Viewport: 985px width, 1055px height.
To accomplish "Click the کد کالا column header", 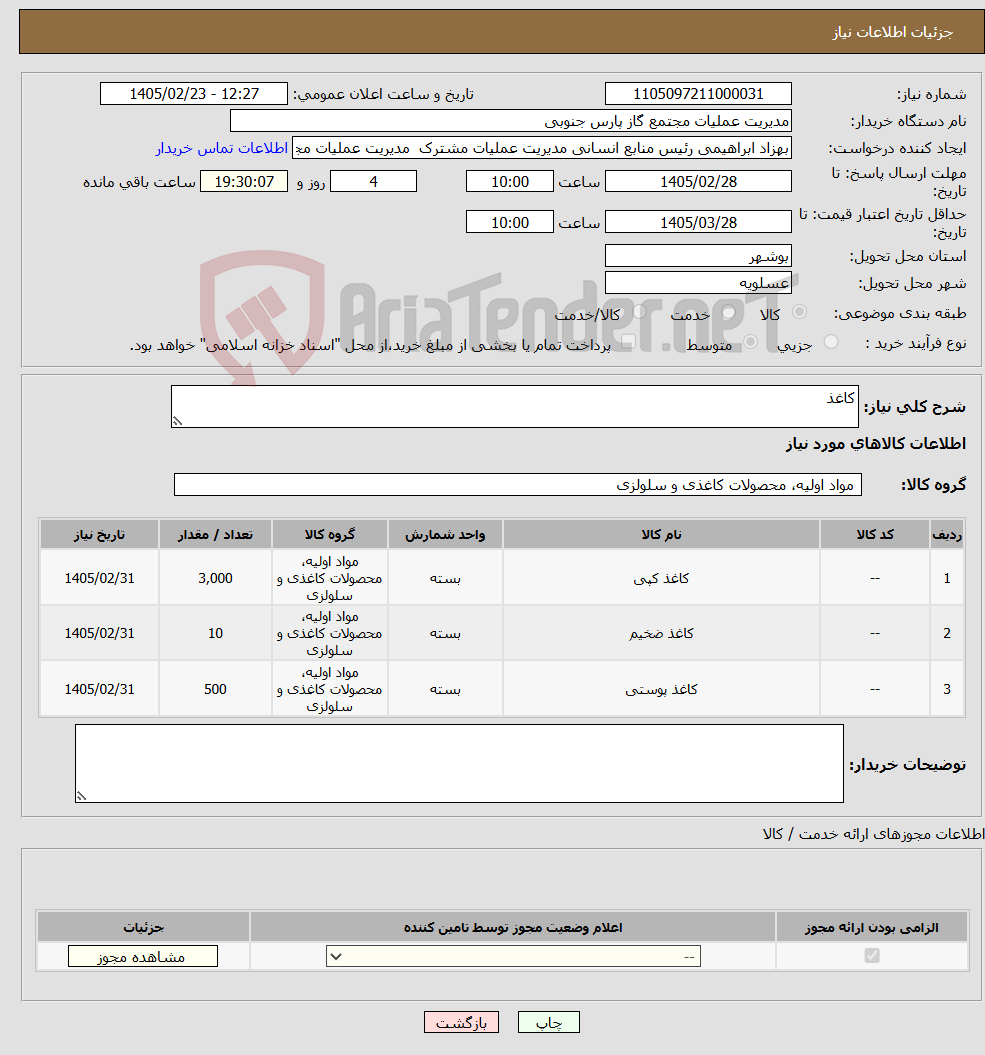I will [875, 534].
